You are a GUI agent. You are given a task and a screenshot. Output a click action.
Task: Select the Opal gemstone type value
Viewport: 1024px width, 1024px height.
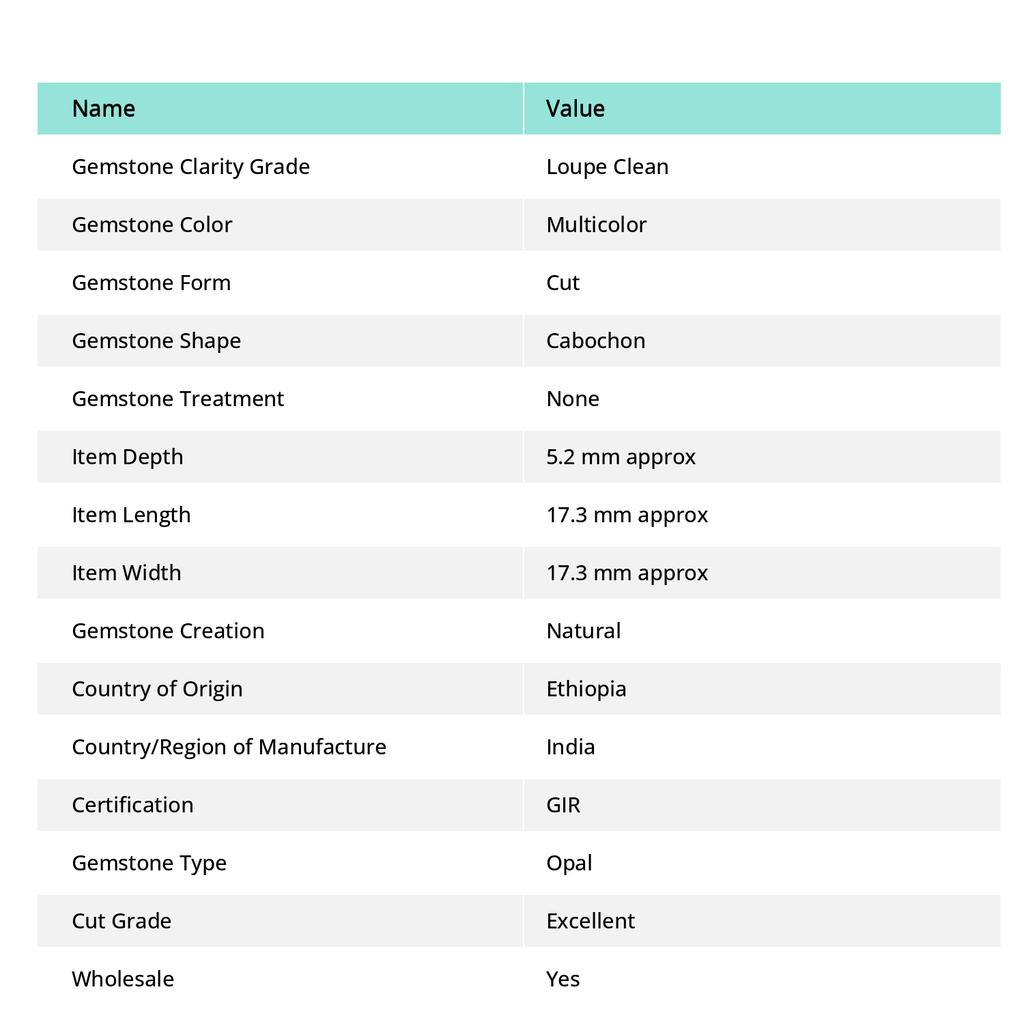[x=569, y=863]
